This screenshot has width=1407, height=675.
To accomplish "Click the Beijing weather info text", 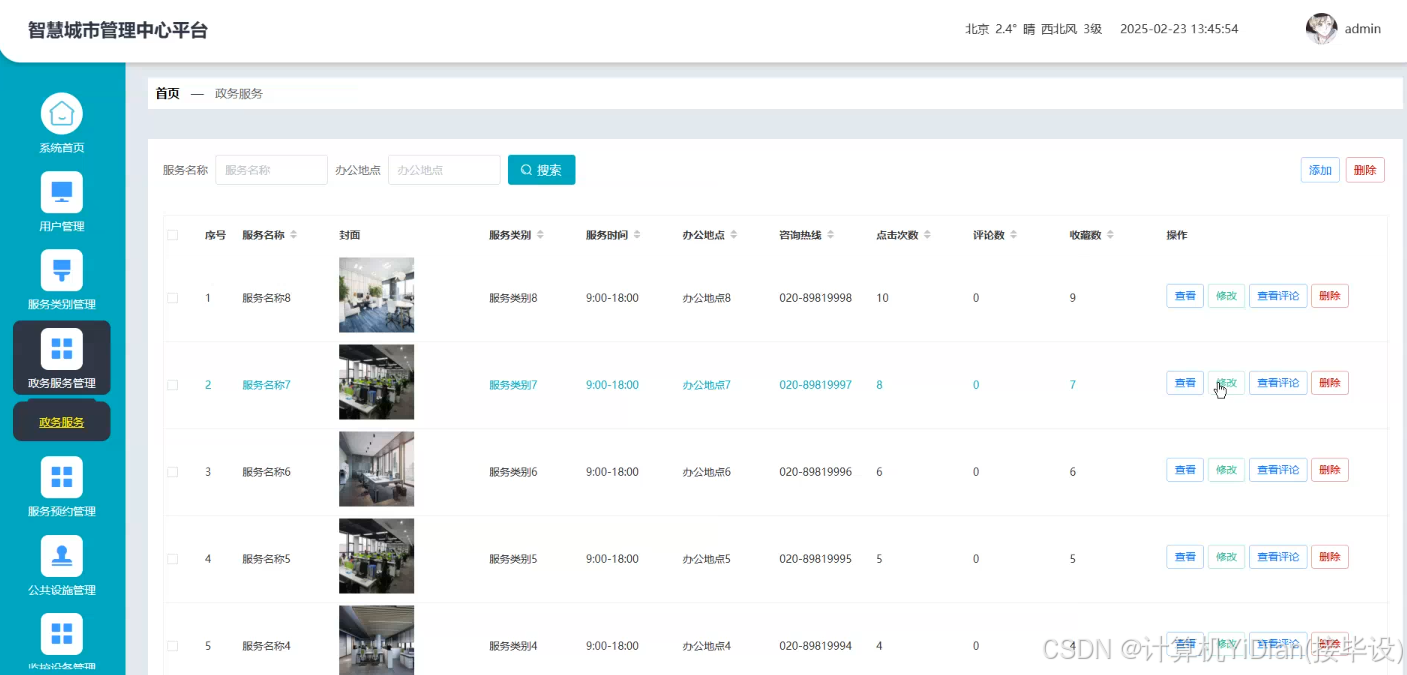I will coord(1034,29).
